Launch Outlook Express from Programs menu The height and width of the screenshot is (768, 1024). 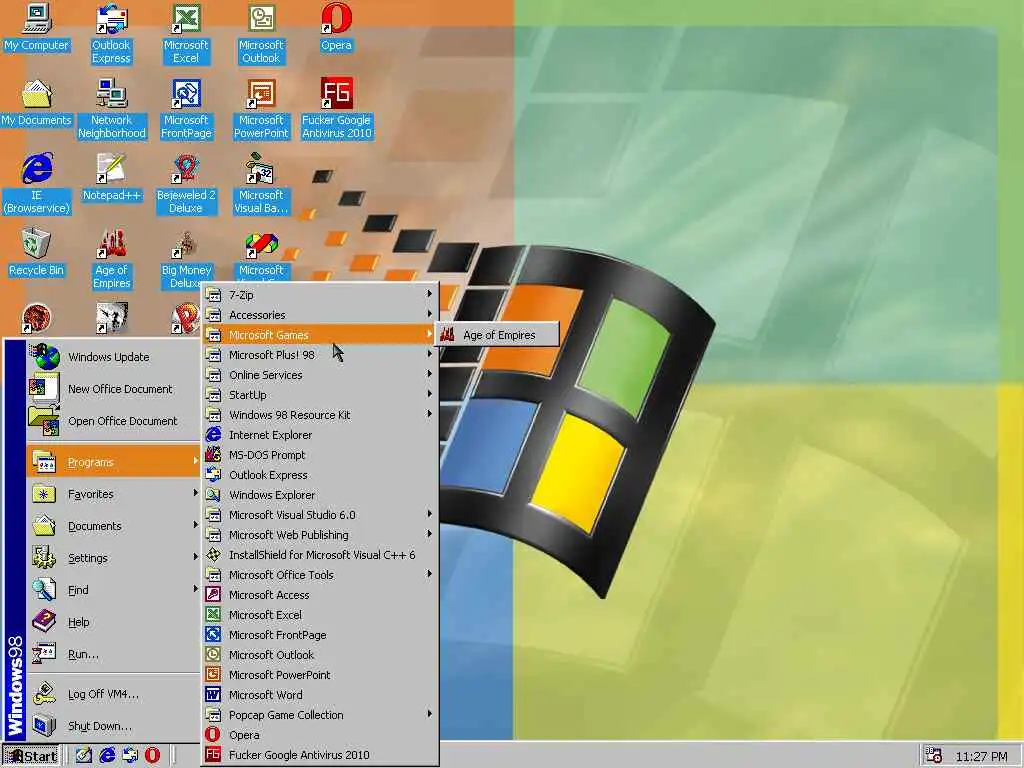point(320,475)
